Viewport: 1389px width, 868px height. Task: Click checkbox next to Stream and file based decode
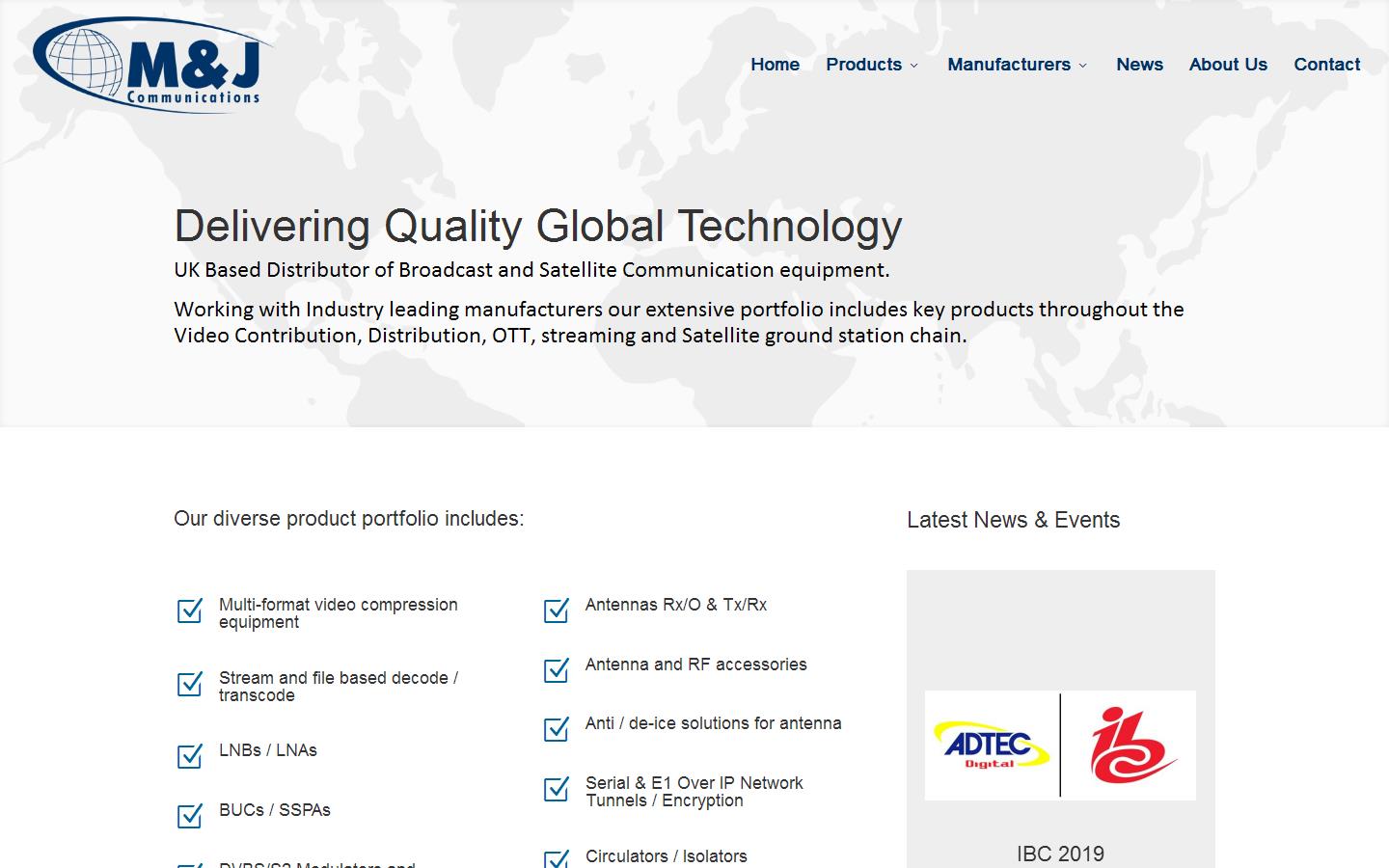190,684
